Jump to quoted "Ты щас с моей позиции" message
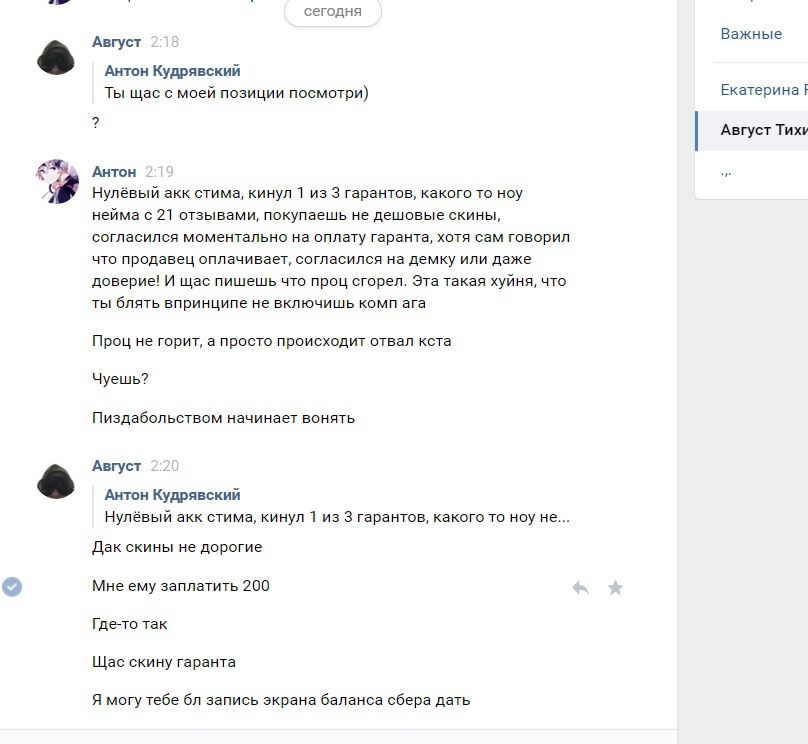The width and height of the screenshot is (808, 744). pyautogui.click(x=237, y=93)
